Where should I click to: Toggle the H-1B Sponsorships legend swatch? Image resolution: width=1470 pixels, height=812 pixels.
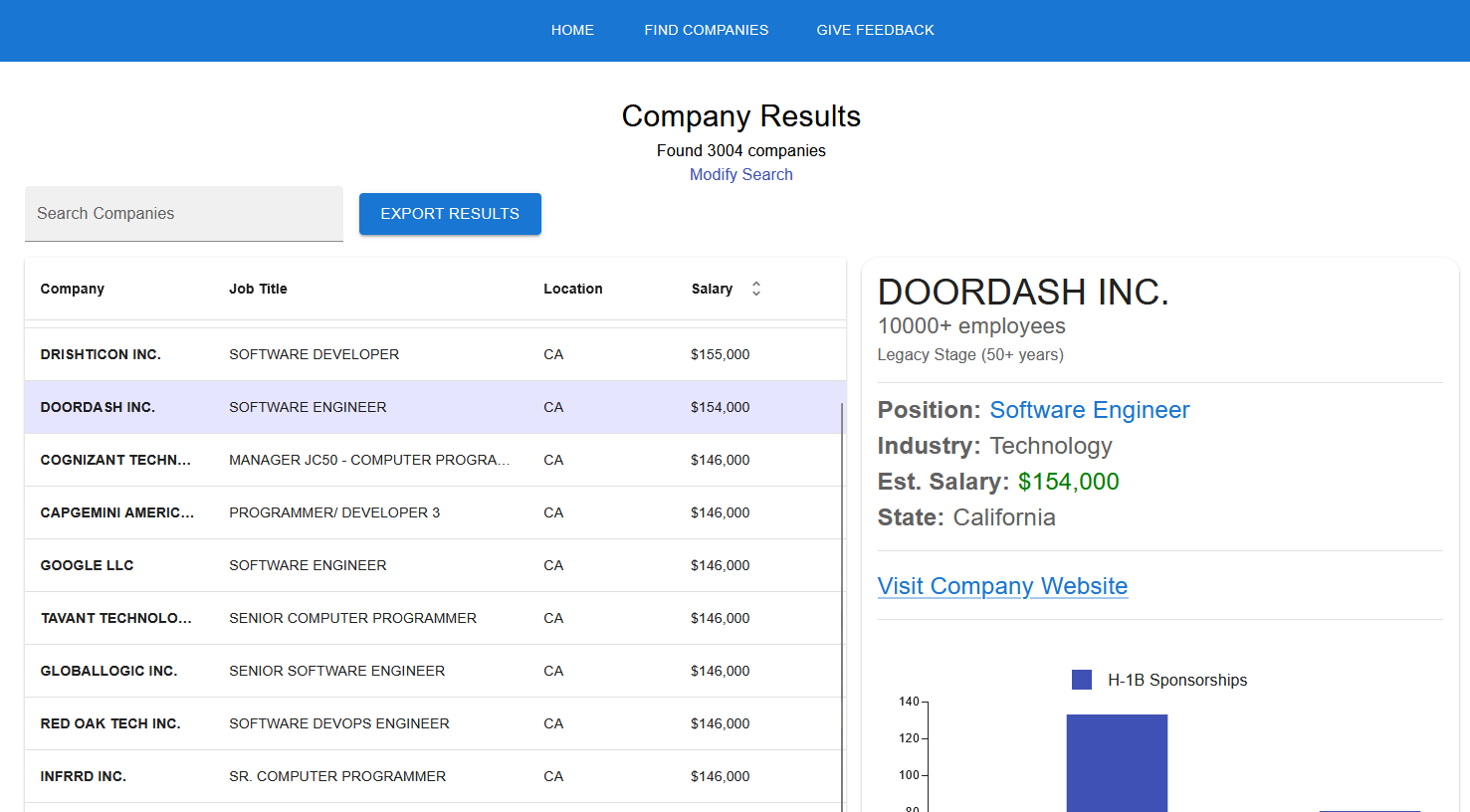(1082, 680)
